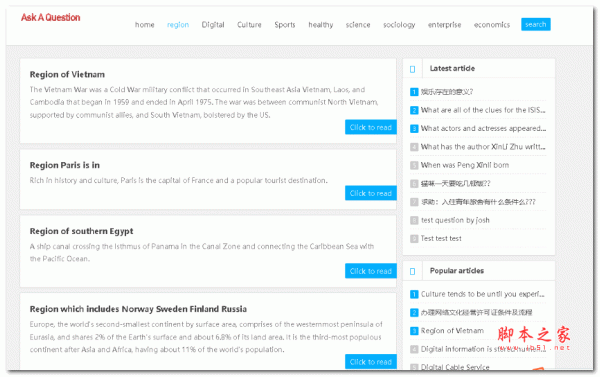
Task: Click to read the Paris article
Action: [x=370, y=193]
